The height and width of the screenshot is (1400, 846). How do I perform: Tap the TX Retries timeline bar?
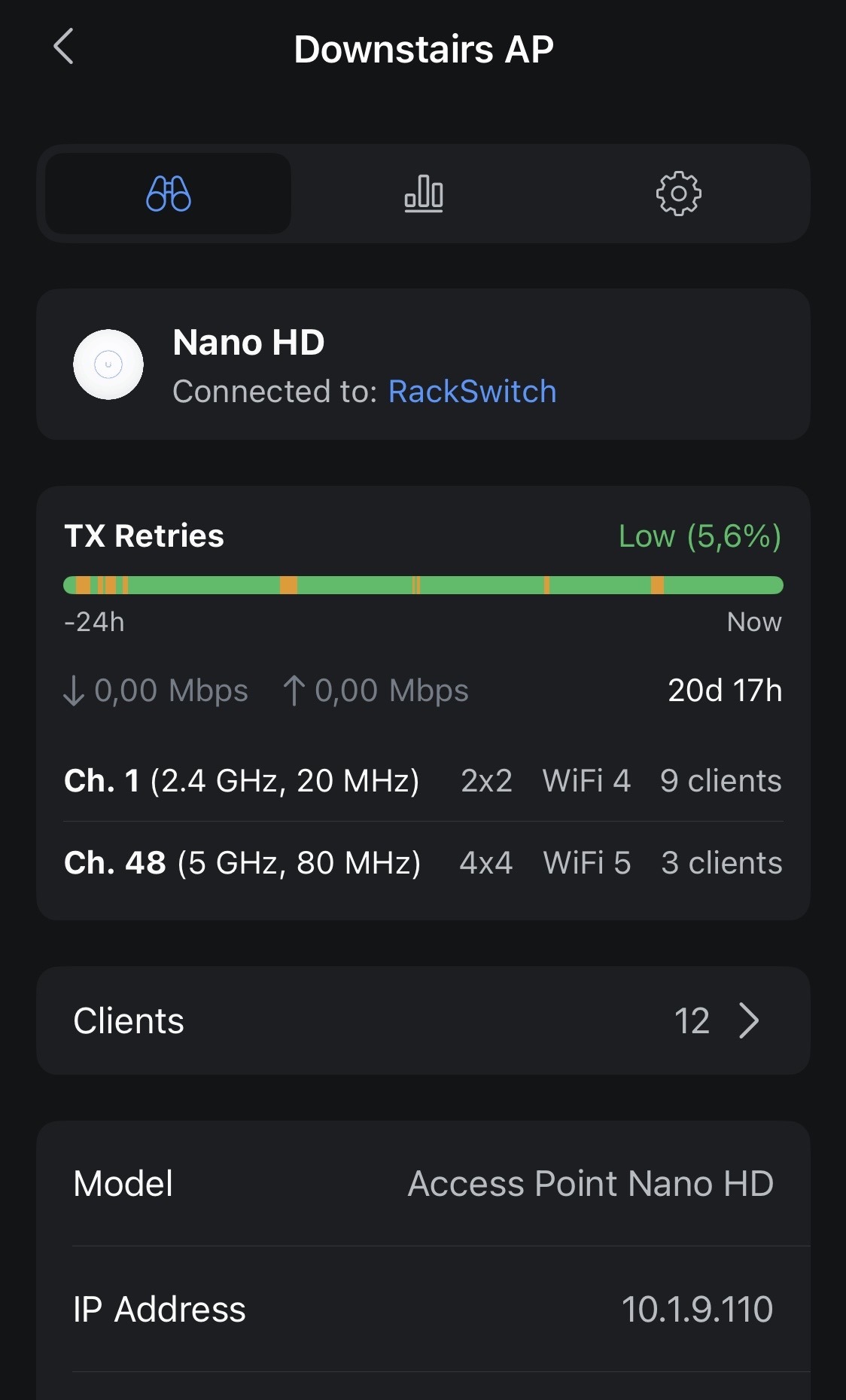point(423,585)
